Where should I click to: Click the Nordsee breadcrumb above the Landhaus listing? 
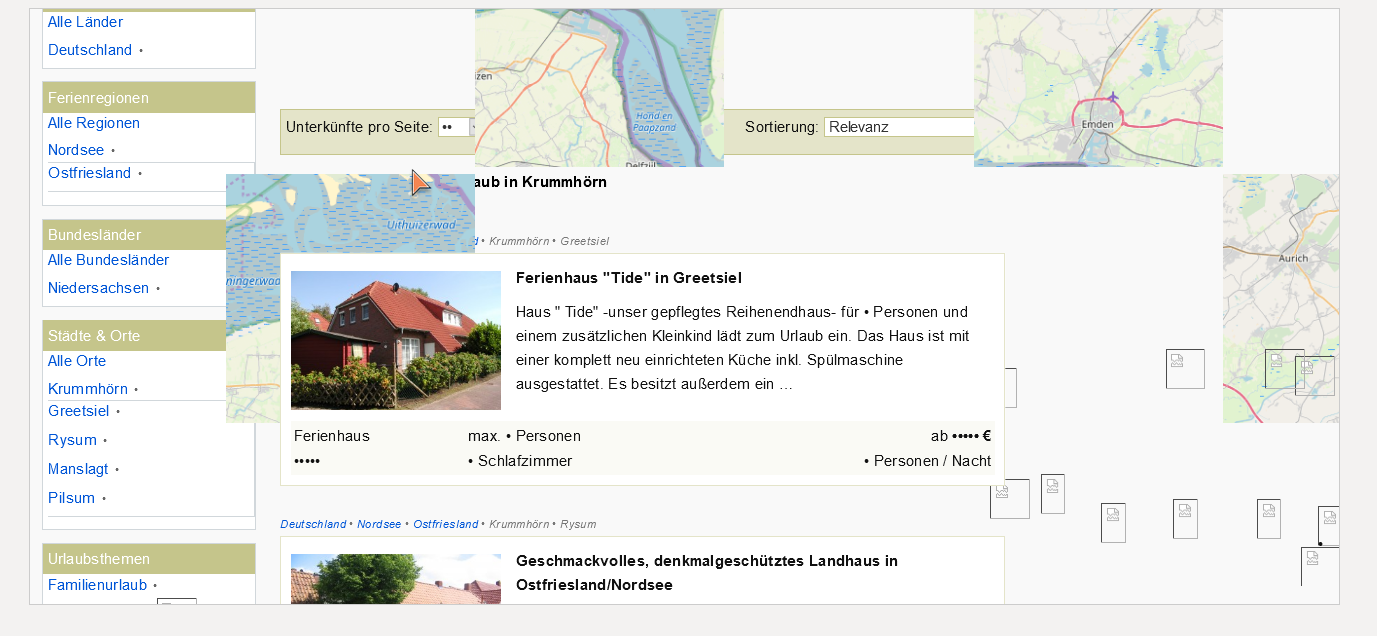378,524
